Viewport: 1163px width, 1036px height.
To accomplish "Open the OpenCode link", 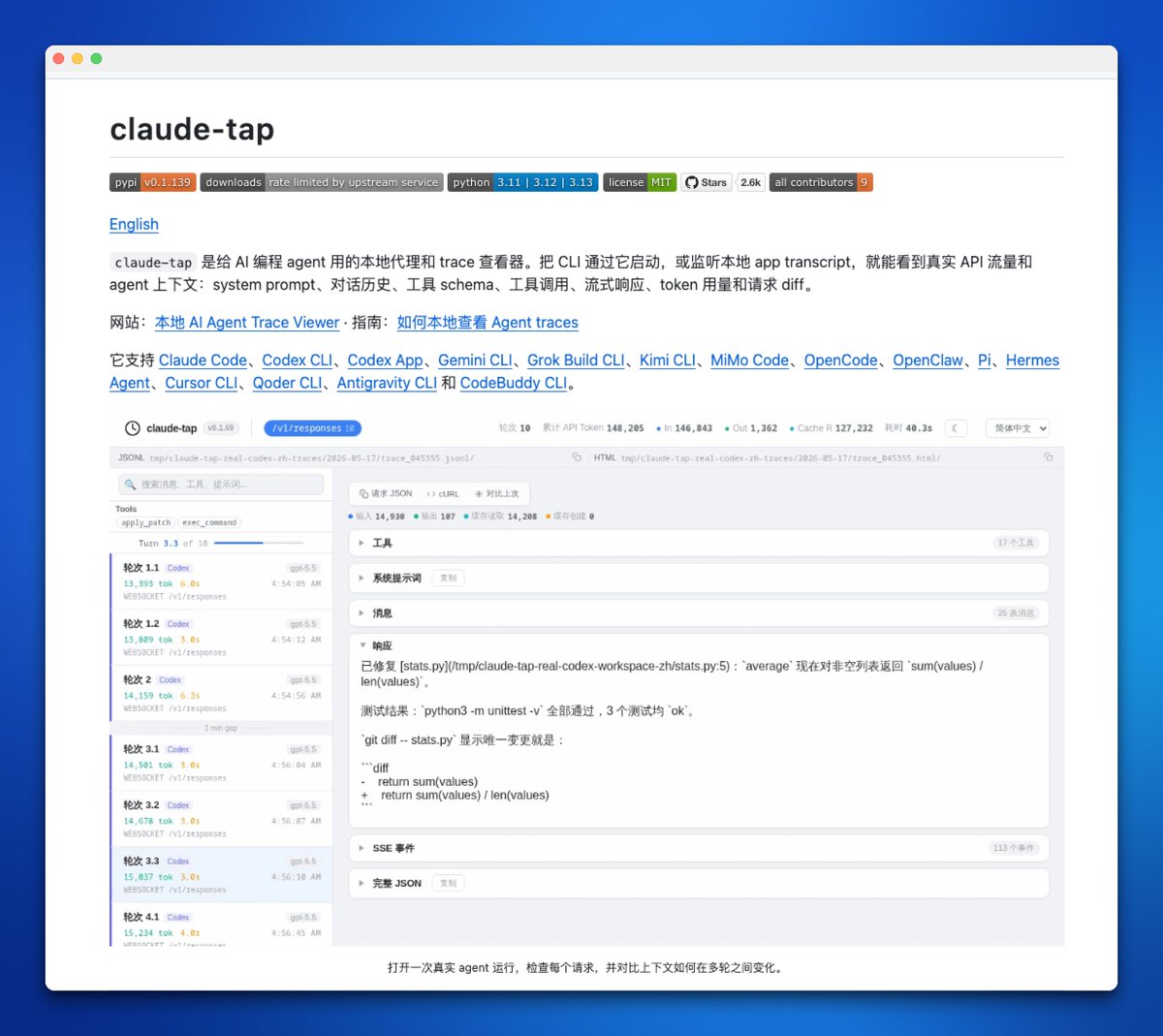I will click(840, 361).
